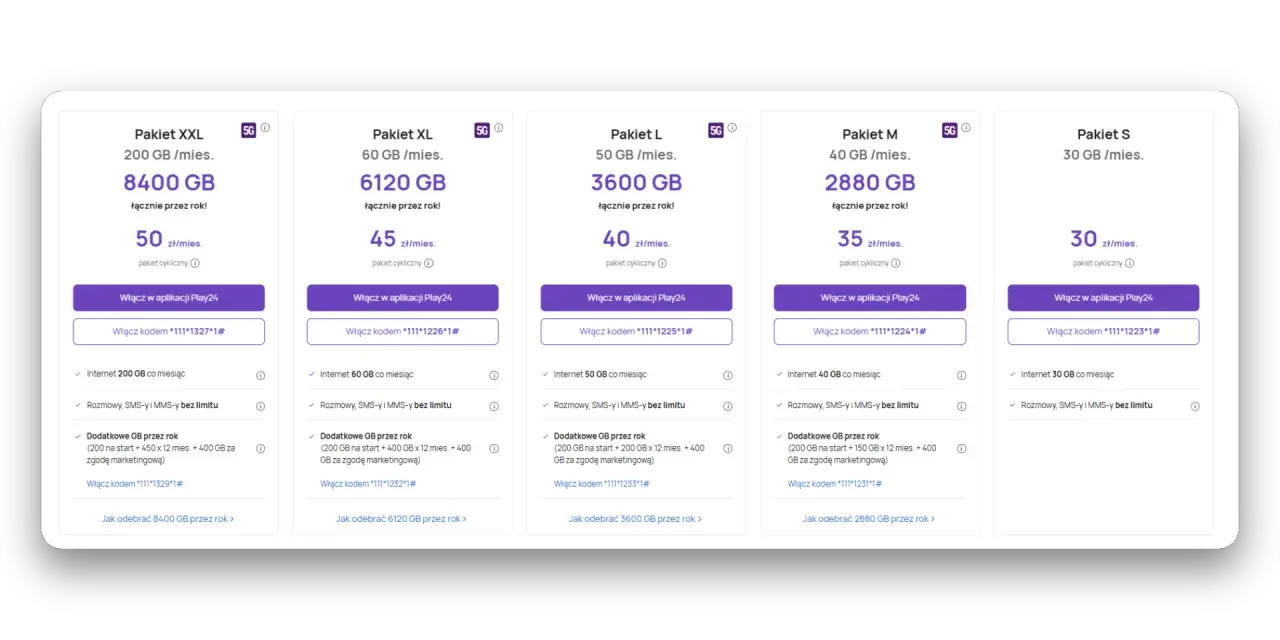1280x640 pixels.
Task: Open info icon next to Pakiet L 5G badge
Action: click(x=732, y=128)
